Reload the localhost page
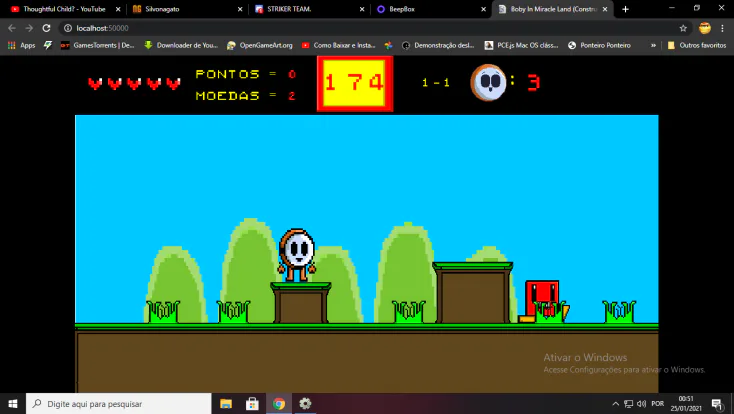Viewport: 734px width, 414px height. pyautogui.click(x=46, y=28)
